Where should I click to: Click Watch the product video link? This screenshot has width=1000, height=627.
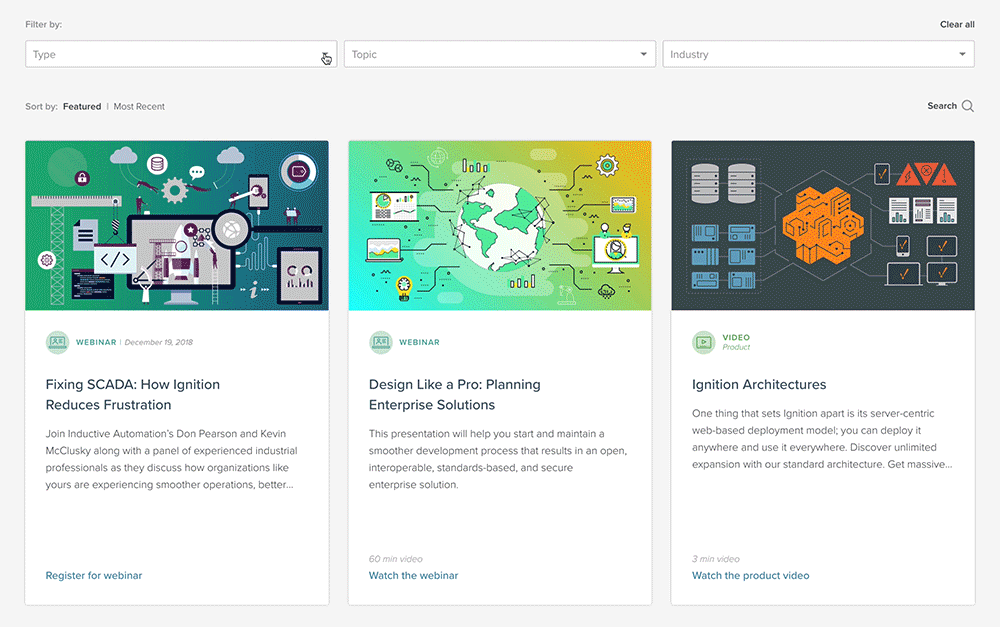click(x=751, y=575)
